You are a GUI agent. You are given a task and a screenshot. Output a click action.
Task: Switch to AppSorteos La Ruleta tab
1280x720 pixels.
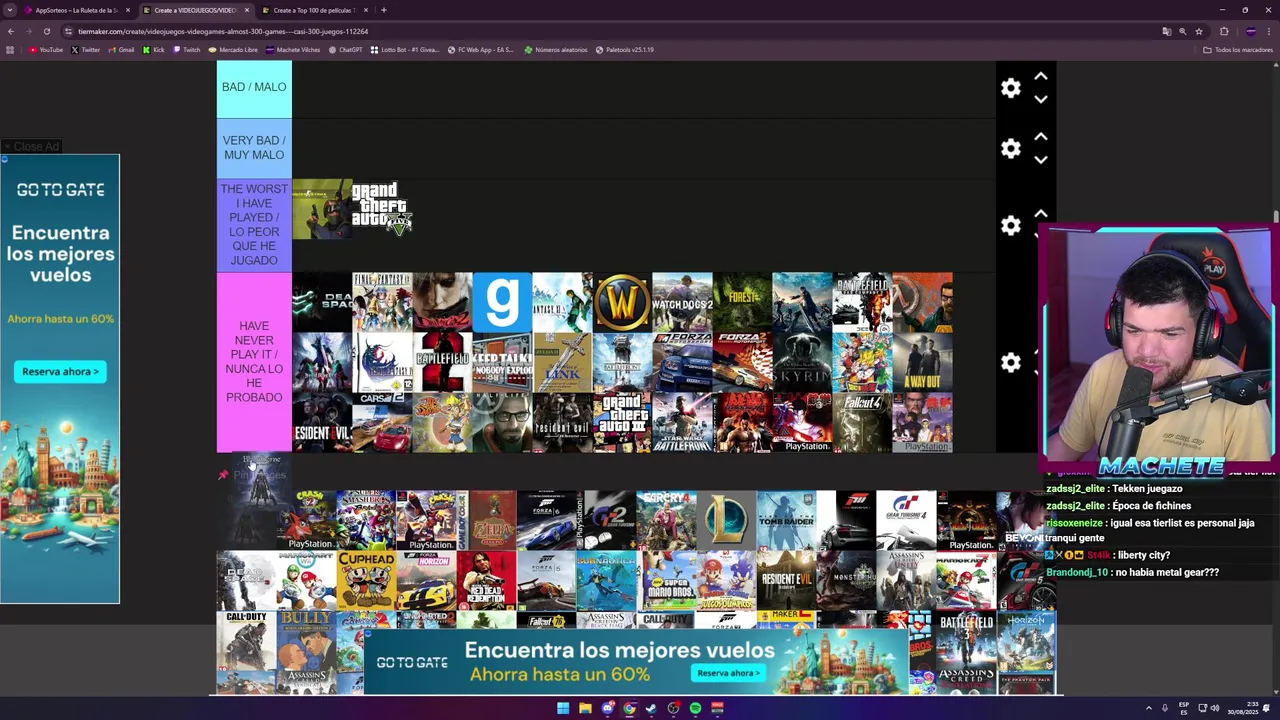(77, 10)
